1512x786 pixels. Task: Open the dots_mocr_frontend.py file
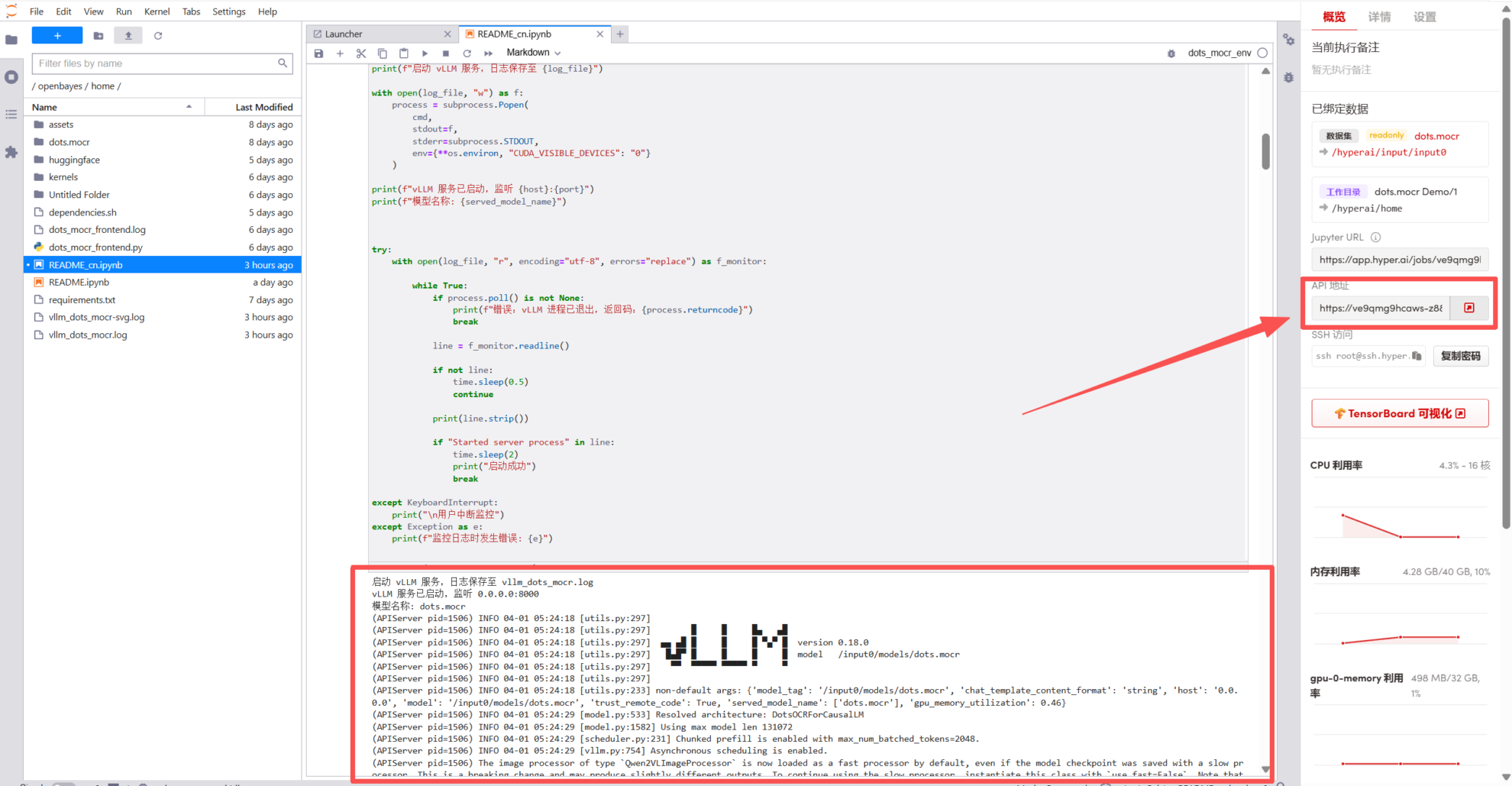click(x=95, y=247)
